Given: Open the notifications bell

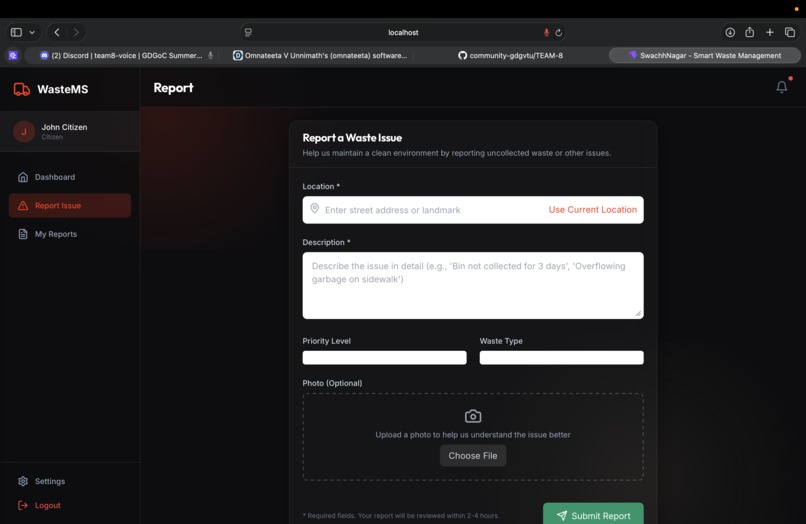Looking at the screenshot, I should pos(781,87).
